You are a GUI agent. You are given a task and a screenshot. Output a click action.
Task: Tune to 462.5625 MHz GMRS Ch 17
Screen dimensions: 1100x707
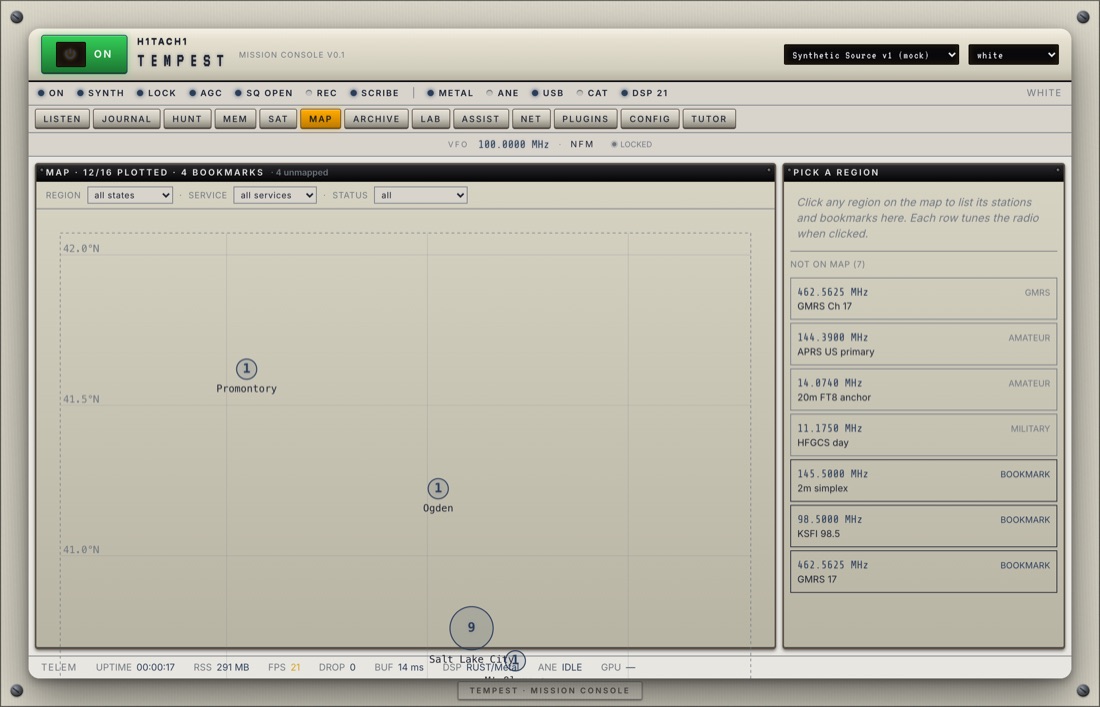pos(923,299)
